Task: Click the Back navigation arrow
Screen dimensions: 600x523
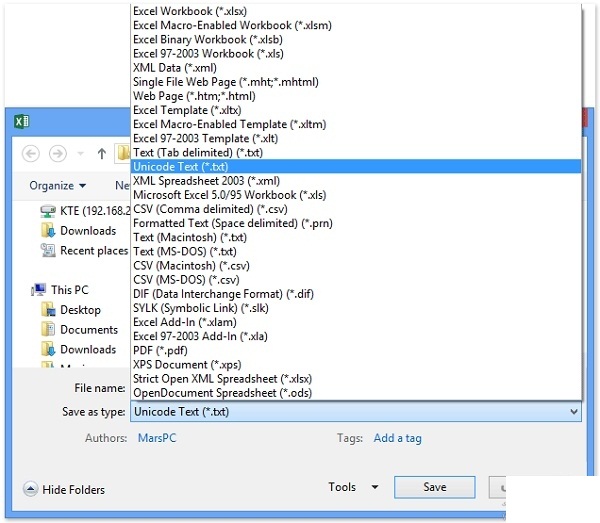Action: 30,153
